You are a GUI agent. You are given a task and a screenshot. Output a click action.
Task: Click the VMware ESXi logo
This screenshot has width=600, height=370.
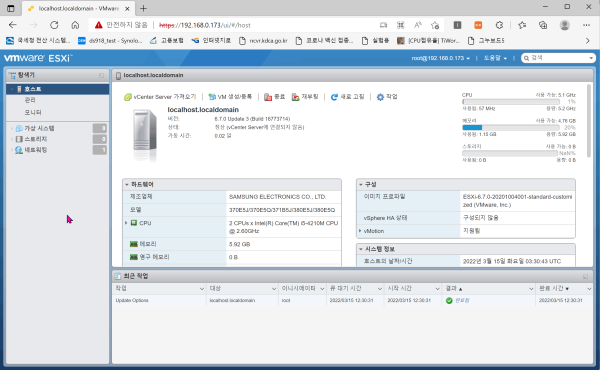(38, 58)
